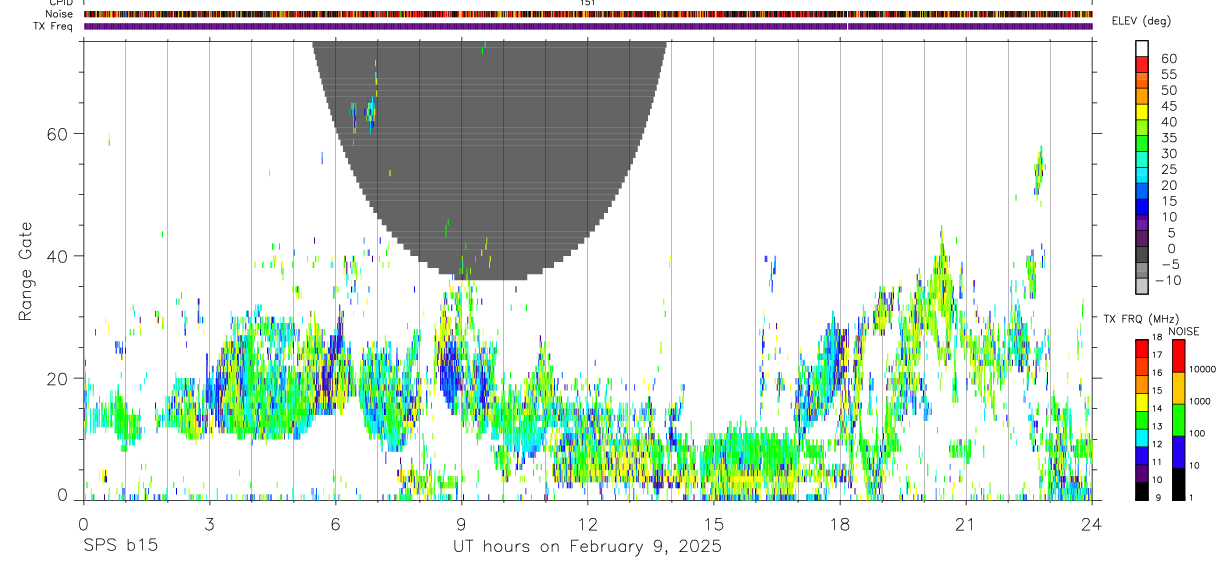
Task: Click the '13' label on the TX FRQ colorbar
Action: pyautogui.click(x=1156, y=426)
